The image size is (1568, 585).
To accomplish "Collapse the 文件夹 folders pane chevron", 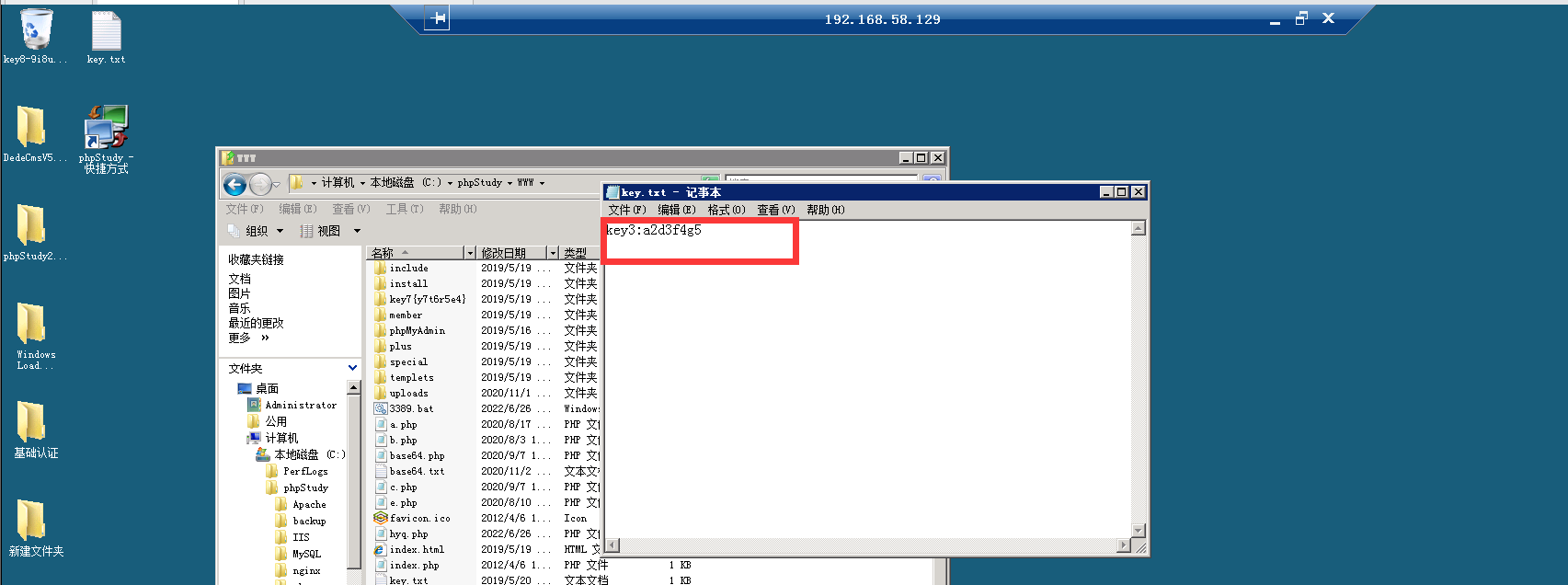I will pos(352,368).
